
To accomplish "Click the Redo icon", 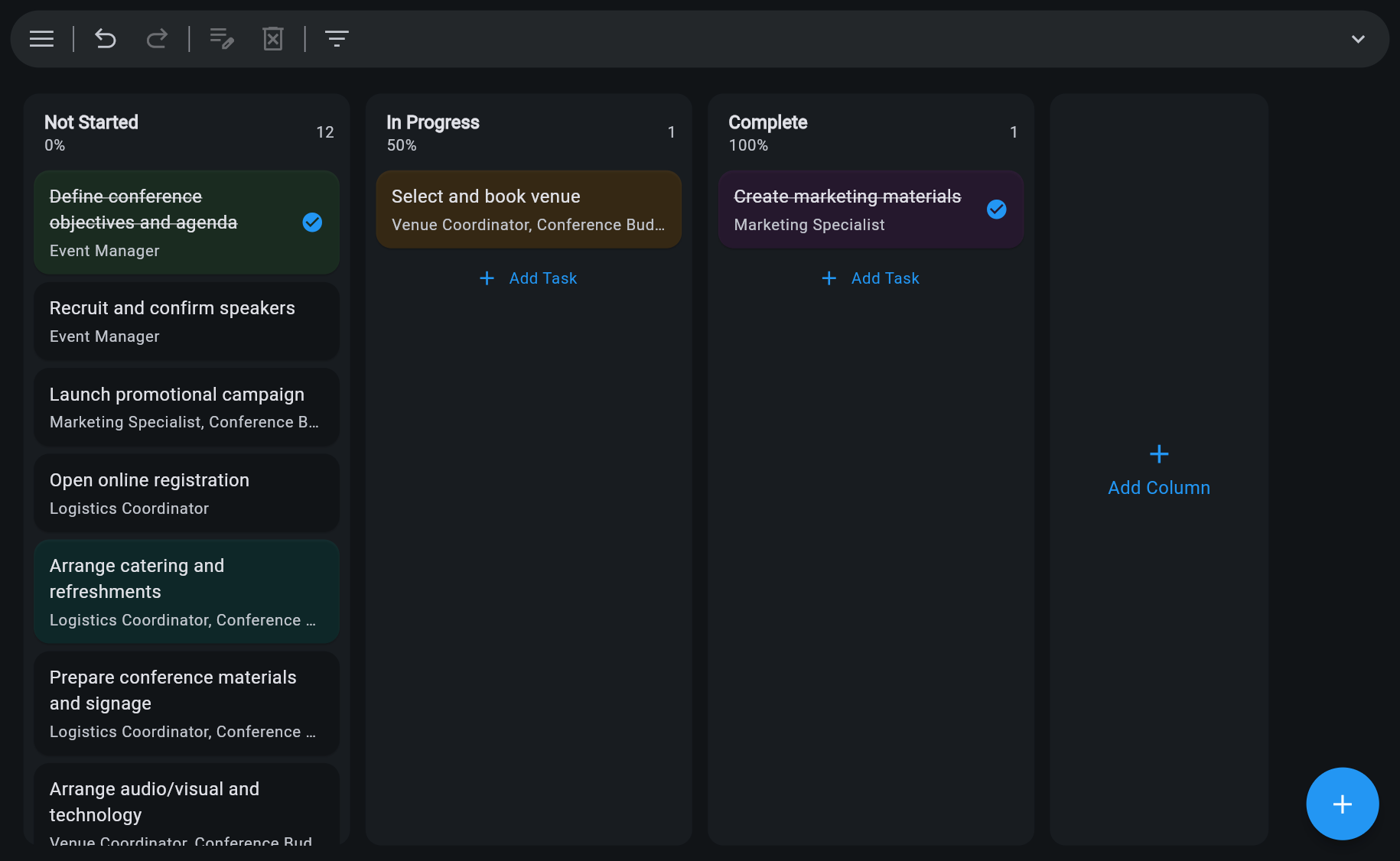I will [x=157, y=38].
